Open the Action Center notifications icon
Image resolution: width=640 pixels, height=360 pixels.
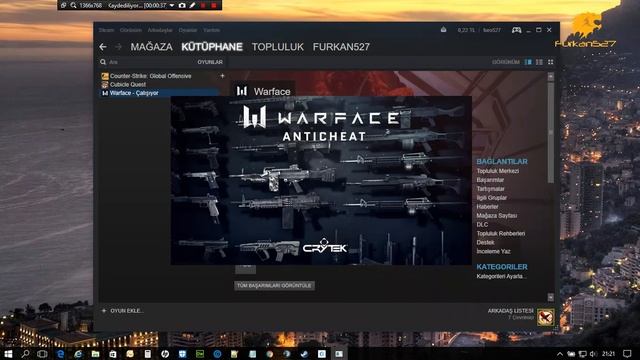coord(627,353)
